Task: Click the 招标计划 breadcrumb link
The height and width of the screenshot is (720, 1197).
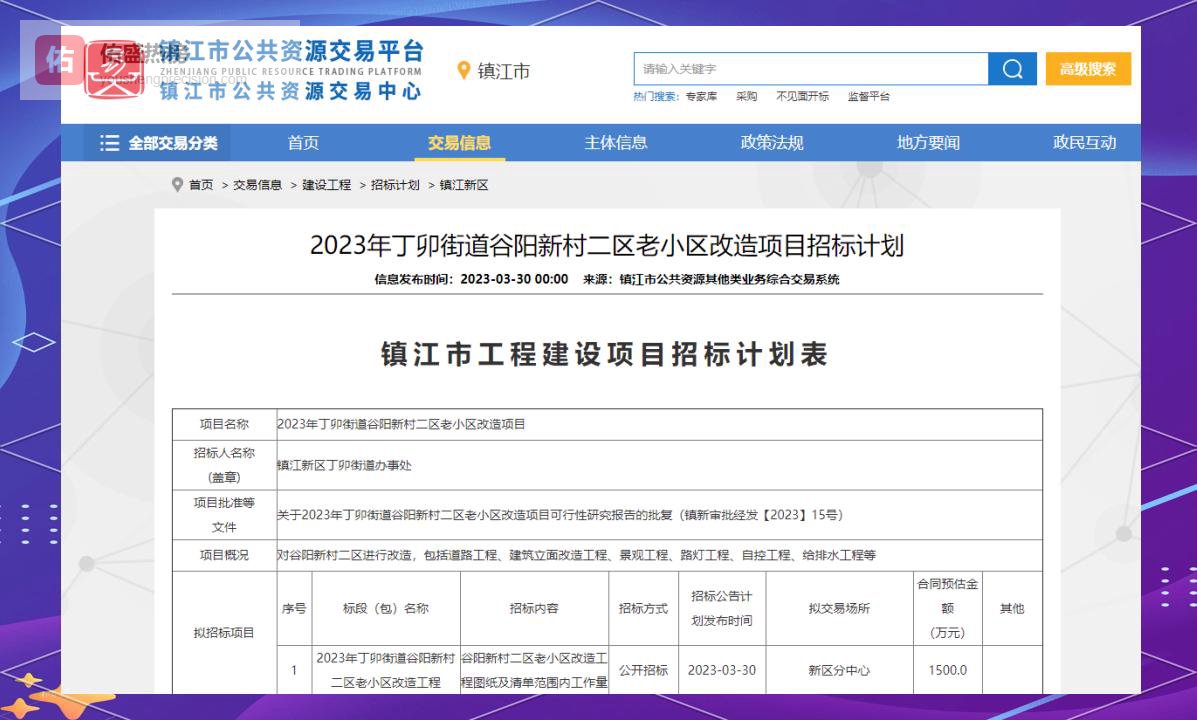Action: coord(395,185)
